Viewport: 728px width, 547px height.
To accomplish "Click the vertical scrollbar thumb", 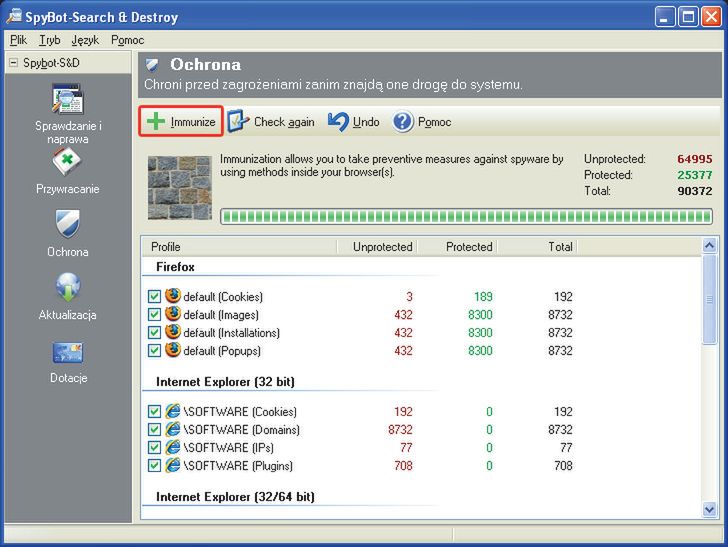I will (709, 300).
